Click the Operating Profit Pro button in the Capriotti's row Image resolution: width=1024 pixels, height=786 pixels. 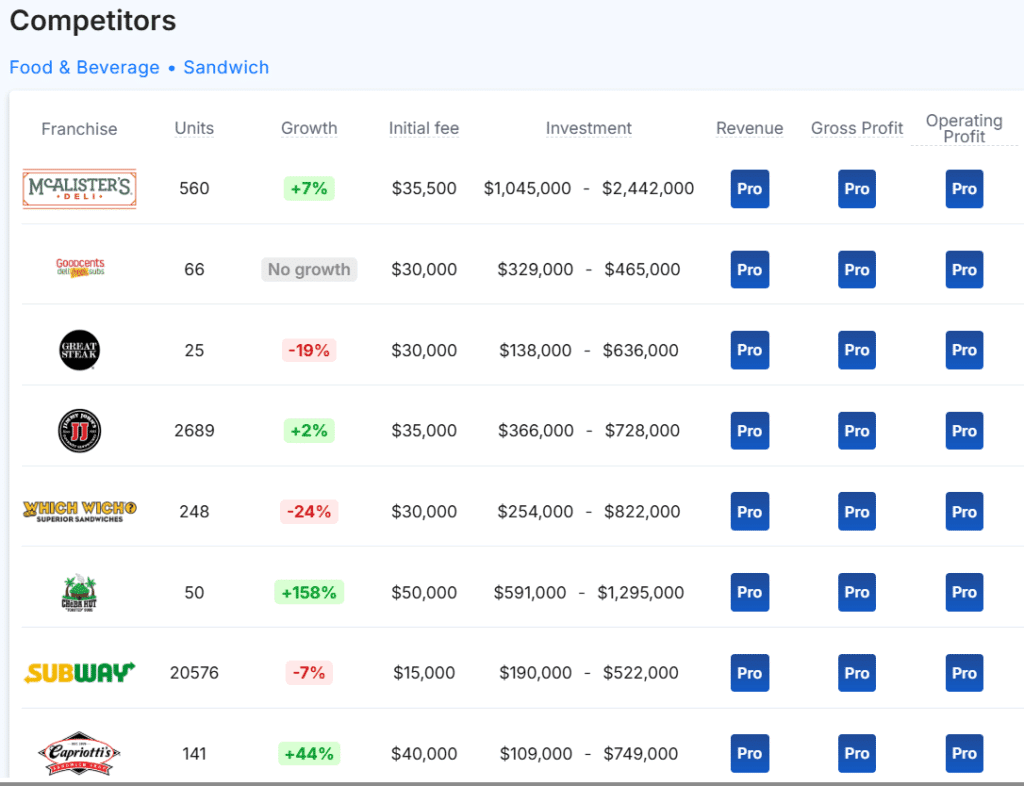pyautogui.click(x=964, y=753)
